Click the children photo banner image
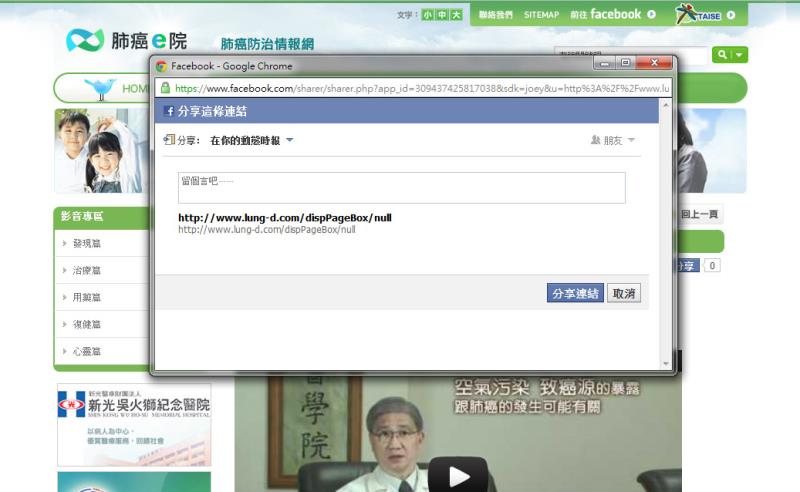The image size is (800, 492). tap(102, 151)
